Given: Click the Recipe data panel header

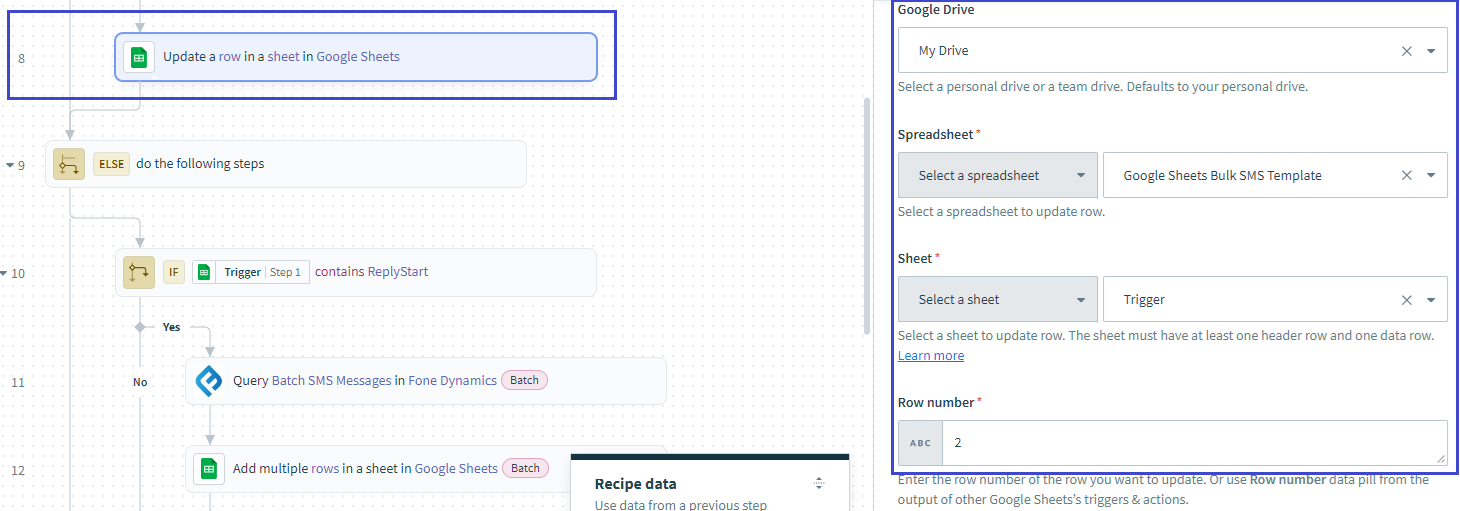Looking at the screenshot, I should point(710,484).
